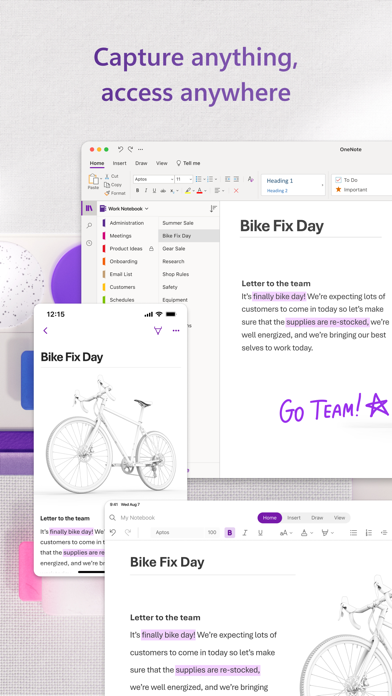392x696 pixels.
Task: Tap the back arrow in the phone app
Action: (x=45, y=330)
